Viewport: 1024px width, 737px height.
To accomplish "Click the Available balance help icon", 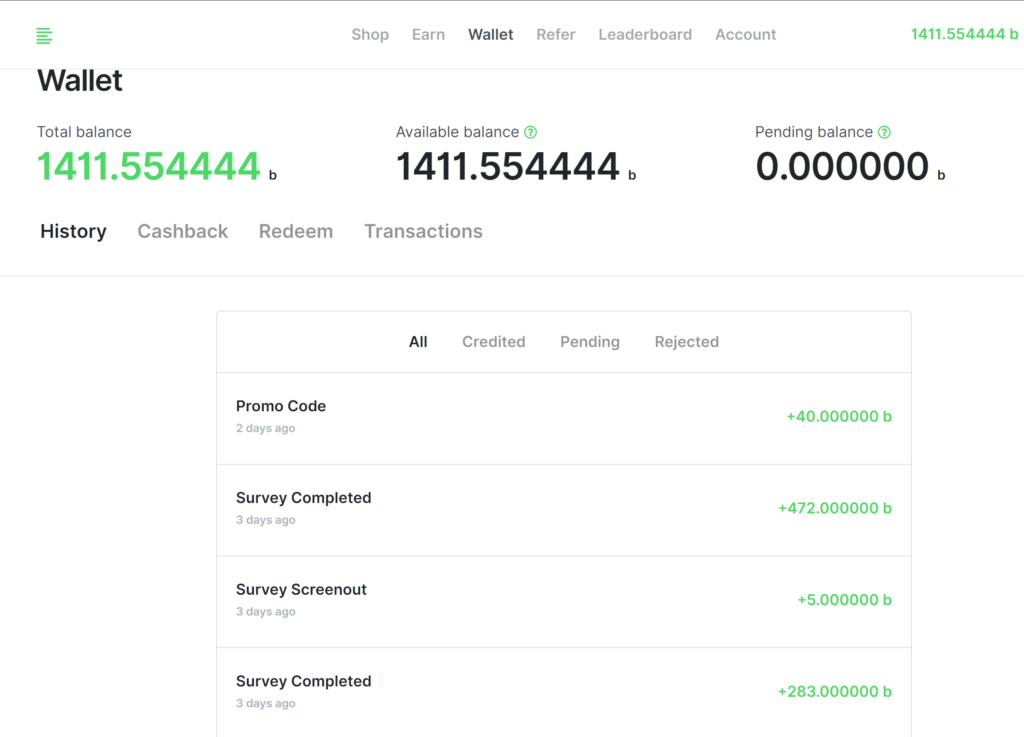I will [531, 132].
